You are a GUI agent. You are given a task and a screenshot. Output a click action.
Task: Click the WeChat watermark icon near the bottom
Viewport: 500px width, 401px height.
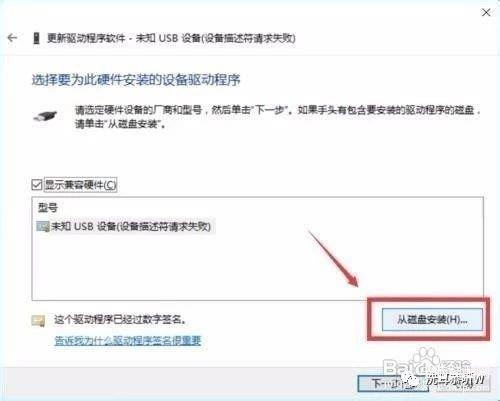tap(411, 381)
